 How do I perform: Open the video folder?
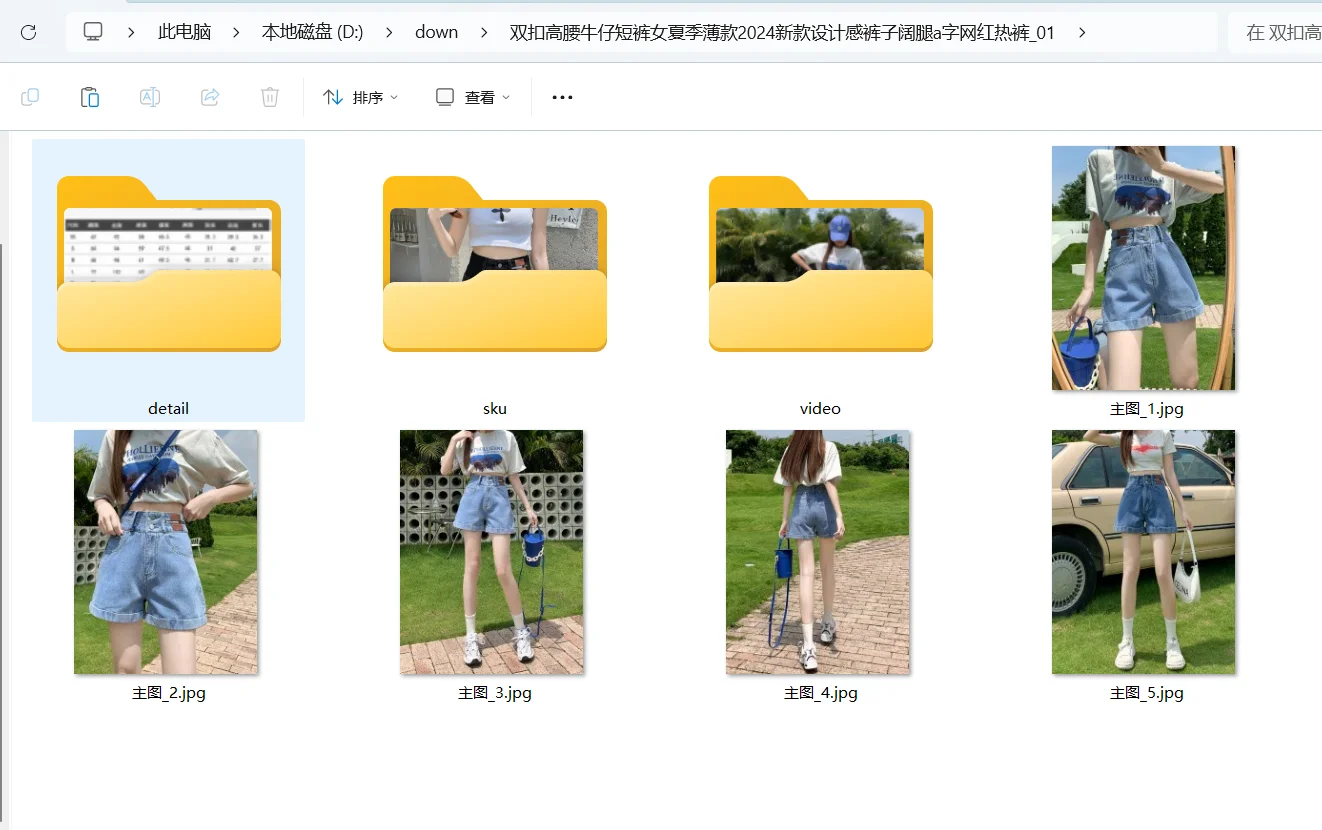(820, 265)
